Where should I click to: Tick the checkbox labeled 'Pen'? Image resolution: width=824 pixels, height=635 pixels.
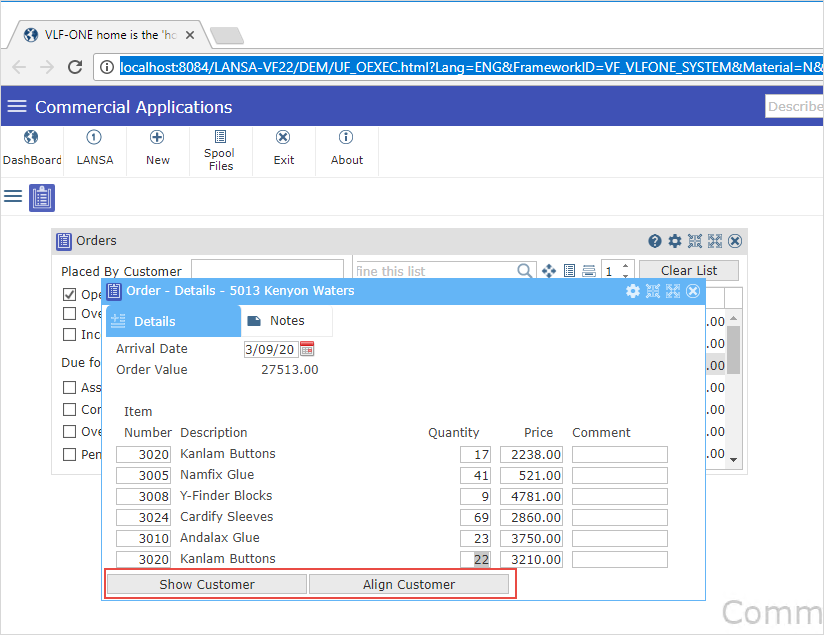pos(70,455)
